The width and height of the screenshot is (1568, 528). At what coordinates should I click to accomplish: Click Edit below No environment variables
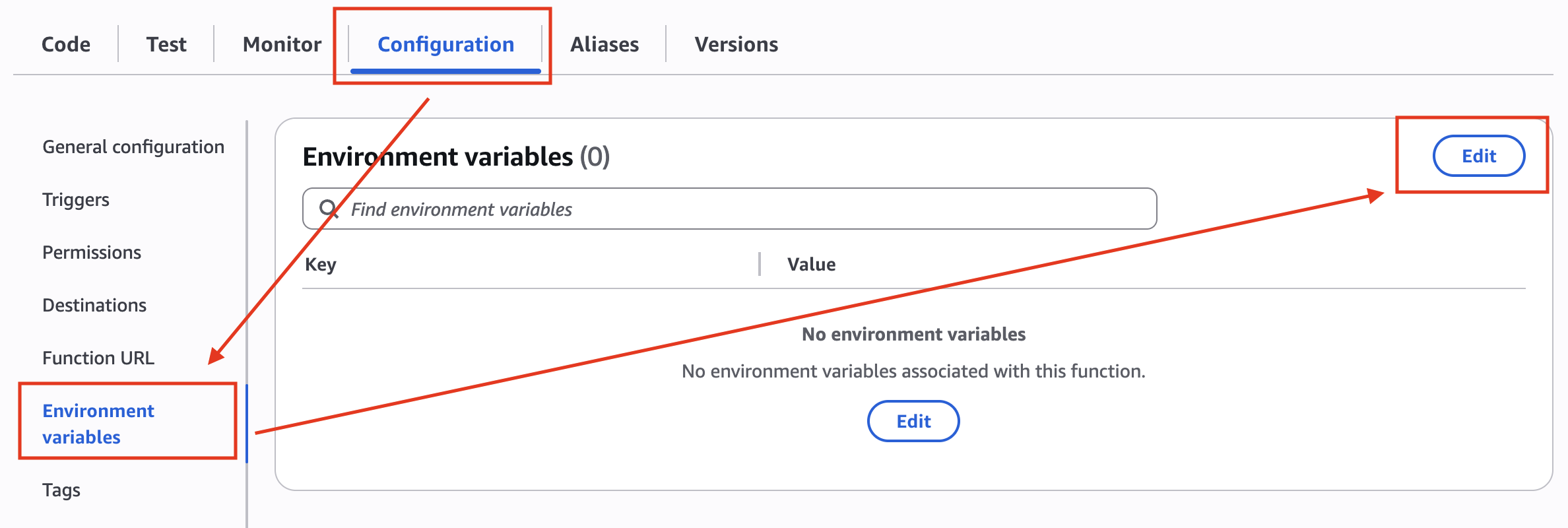coord(913,421)
